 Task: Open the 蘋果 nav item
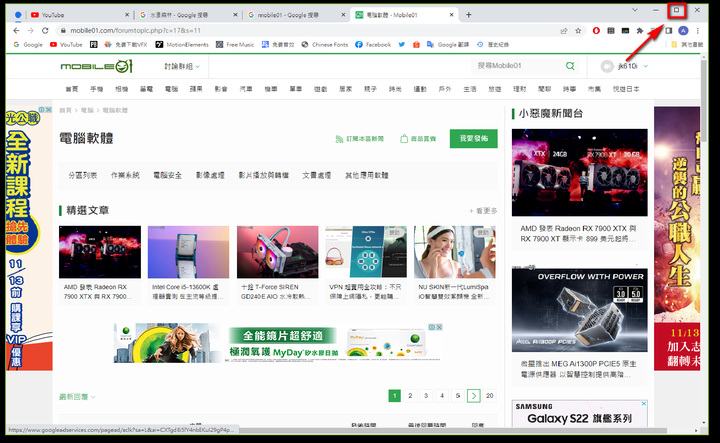(196, 89)
